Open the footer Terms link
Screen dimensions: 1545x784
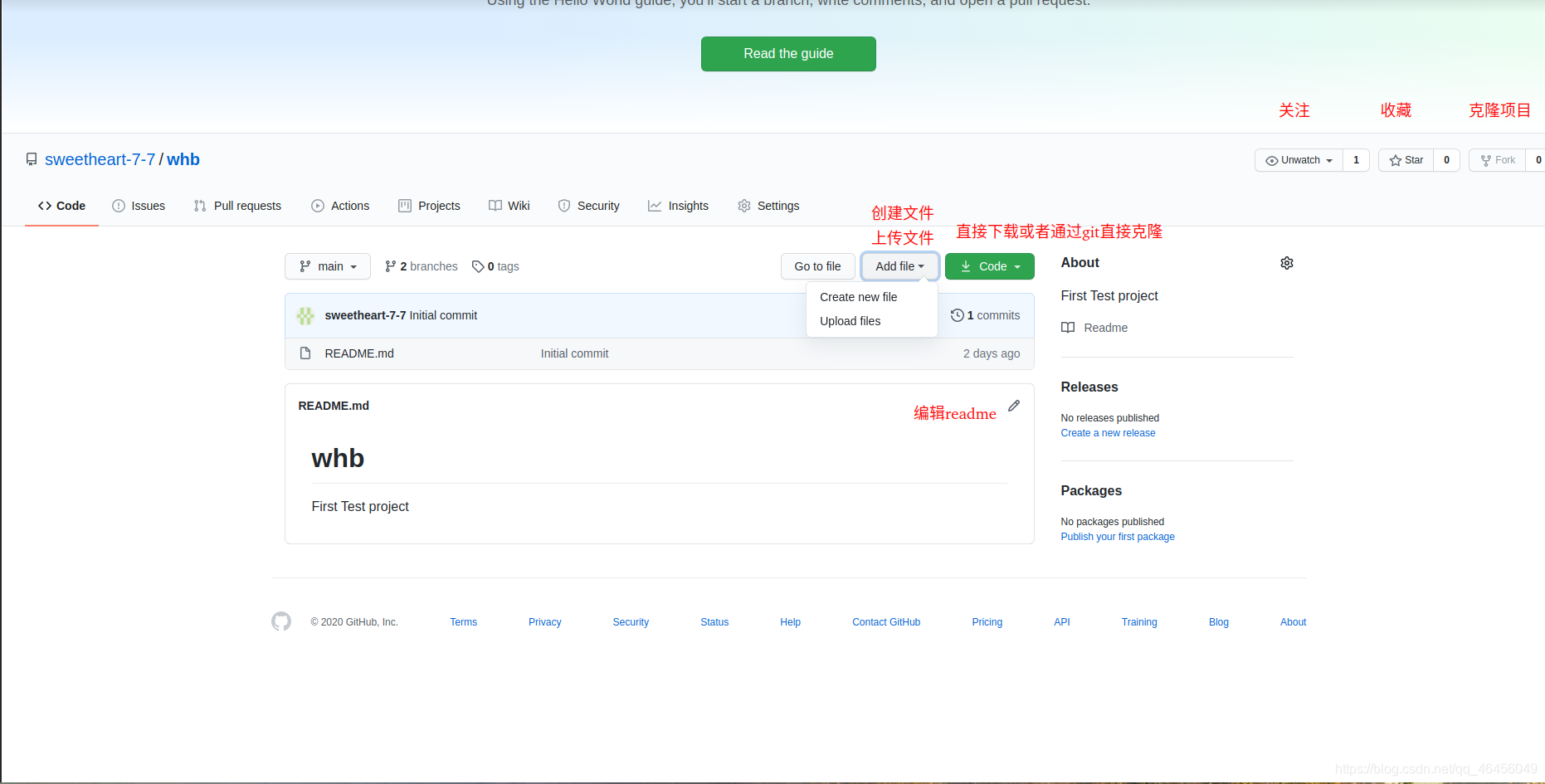[x=463, y=622]
